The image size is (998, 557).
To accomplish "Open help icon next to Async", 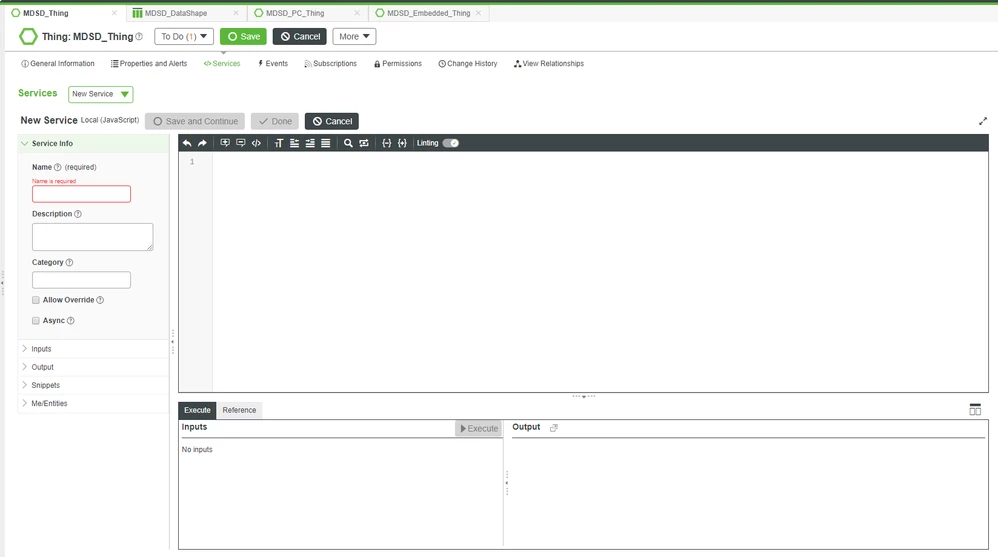I will 71,321.
